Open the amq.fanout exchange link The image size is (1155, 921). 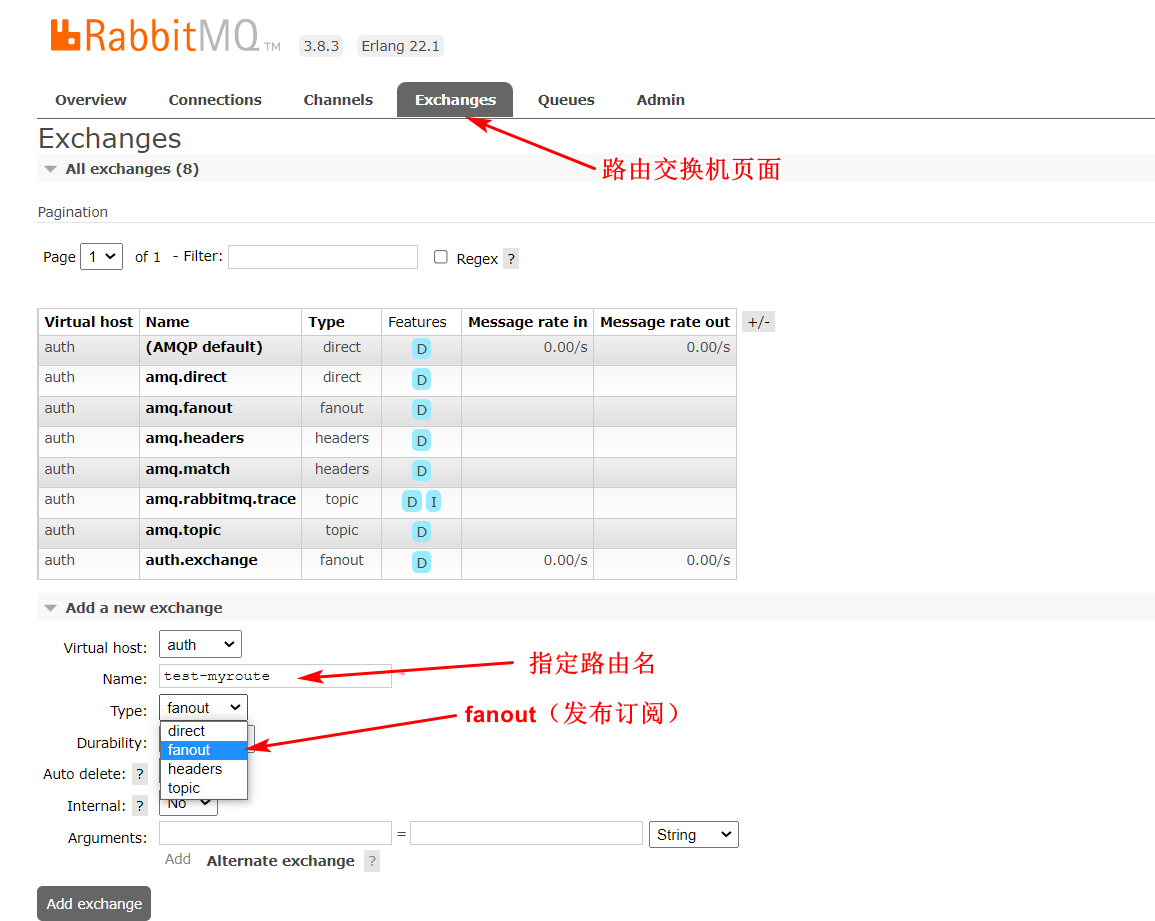pos(189,408)
